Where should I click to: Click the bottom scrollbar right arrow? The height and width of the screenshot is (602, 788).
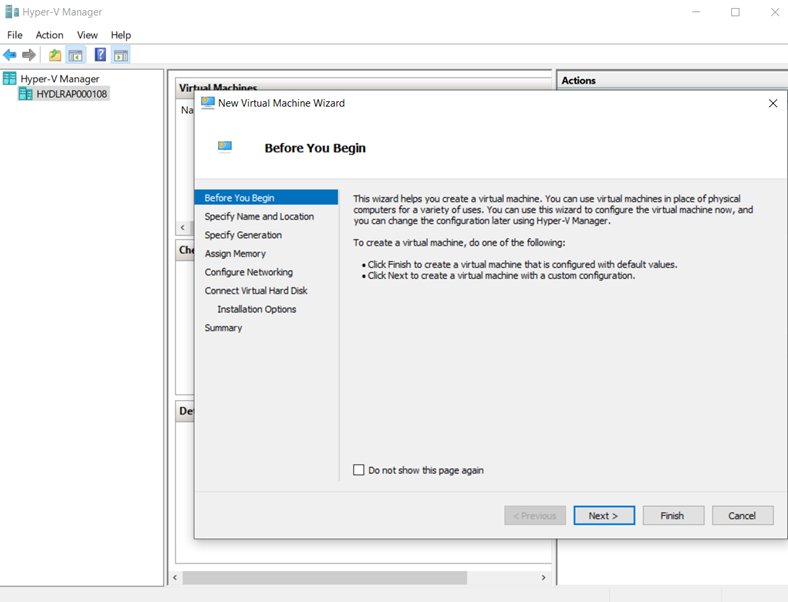pos(543,577)
